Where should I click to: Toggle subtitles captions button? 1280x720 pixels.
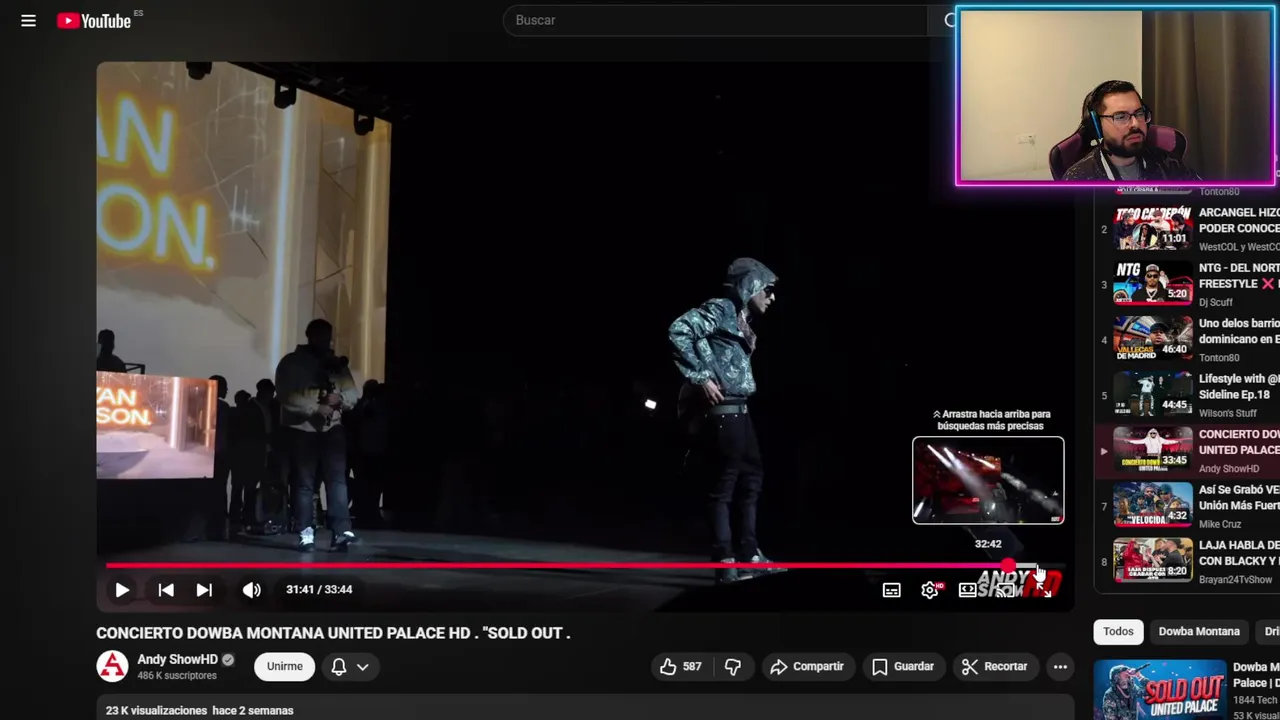(891, 590)
